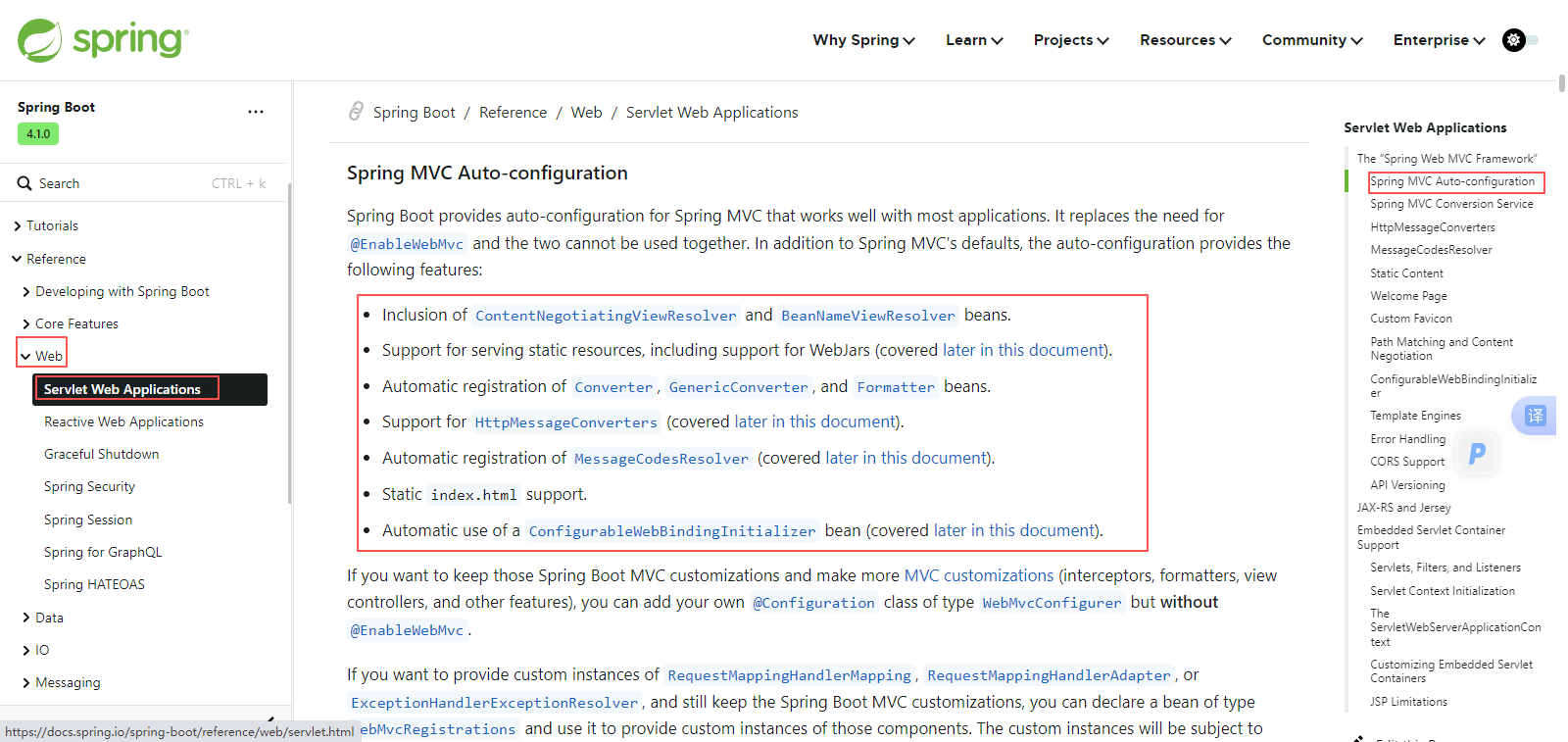Open the Why Spring menu

click(863, 40)
